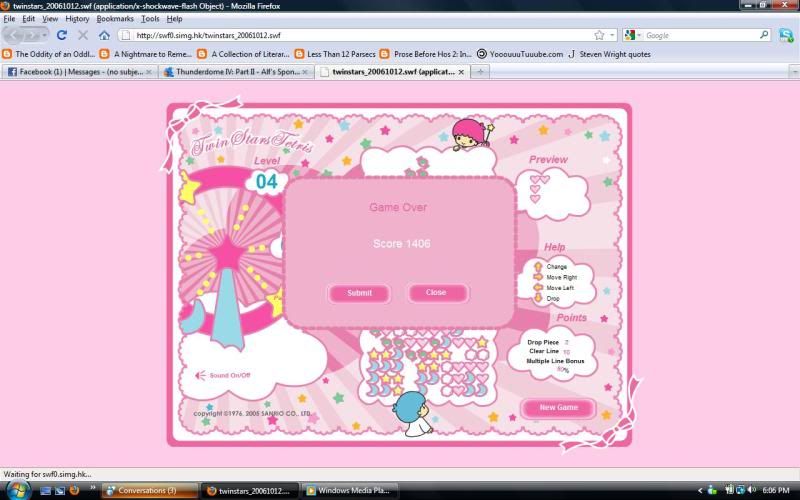Screen dimensions: 800x500
Task: Switch to Windows Media Player taskbar button
Action: 349,491
